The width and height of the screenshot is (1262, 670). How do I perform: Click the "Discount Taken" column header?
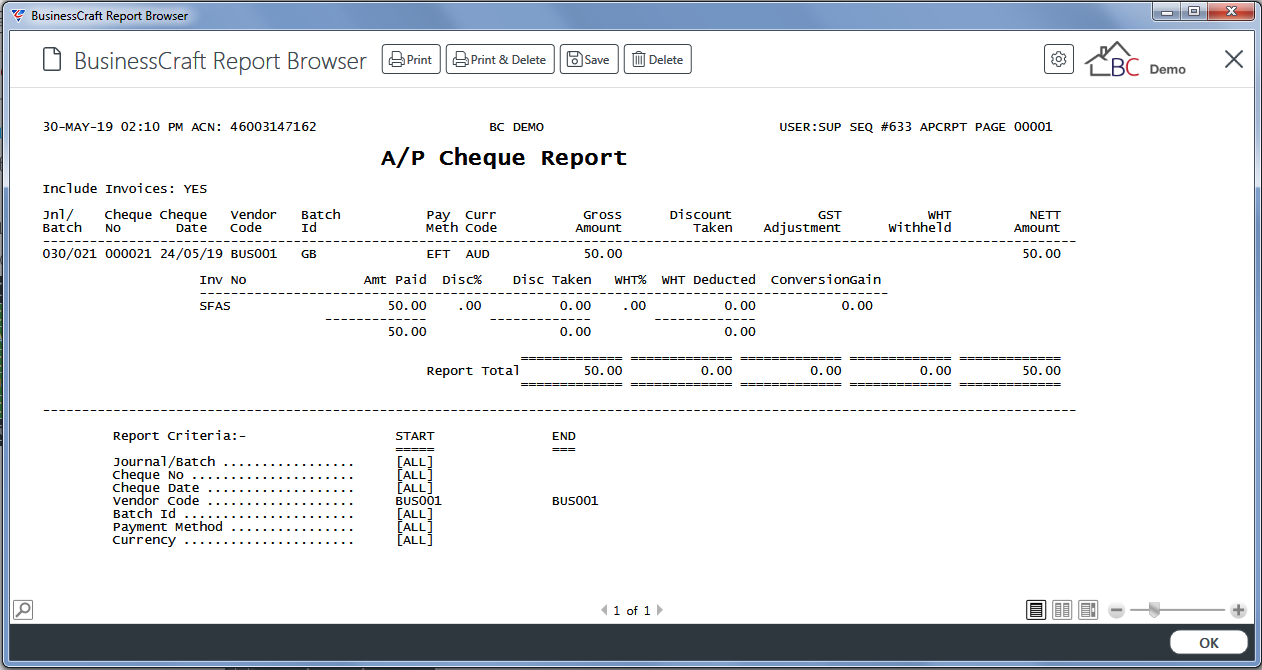pyautogui.click(x=701, y=221)
